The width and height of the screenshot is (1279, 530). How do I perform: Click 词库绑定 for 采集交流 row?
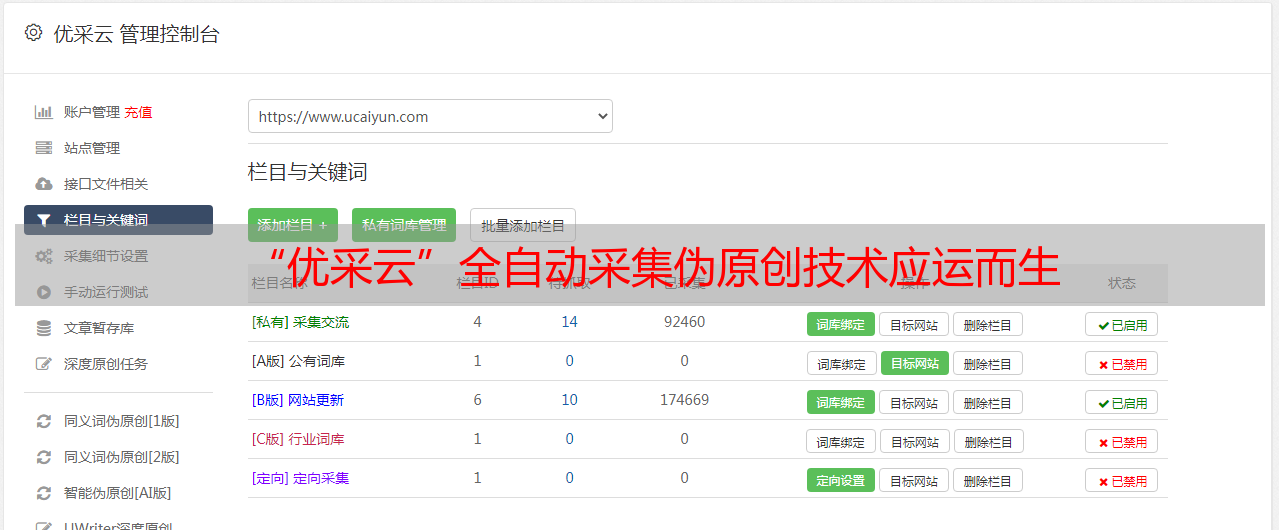click(x=841, y=324)
